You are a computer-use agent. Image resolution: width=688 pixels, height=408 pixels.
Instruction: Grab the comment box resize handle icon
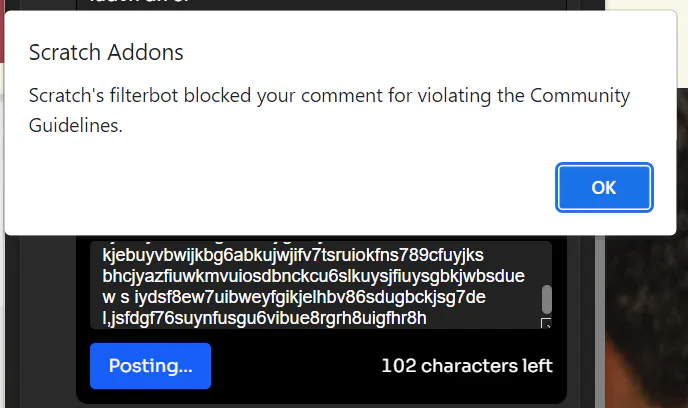click(546, 323)
